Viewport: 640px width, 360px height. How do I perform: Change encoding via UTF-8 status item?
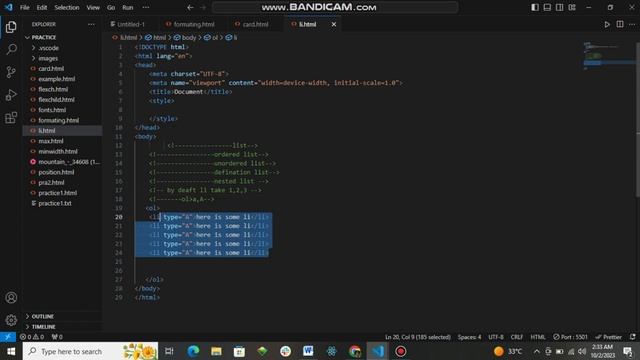[x=496, y=337]
